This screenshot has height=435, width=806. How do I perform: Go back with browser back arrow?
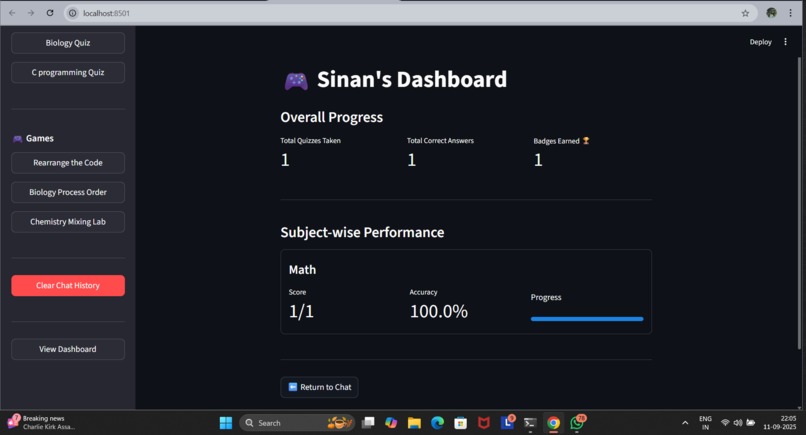point(12,13)
